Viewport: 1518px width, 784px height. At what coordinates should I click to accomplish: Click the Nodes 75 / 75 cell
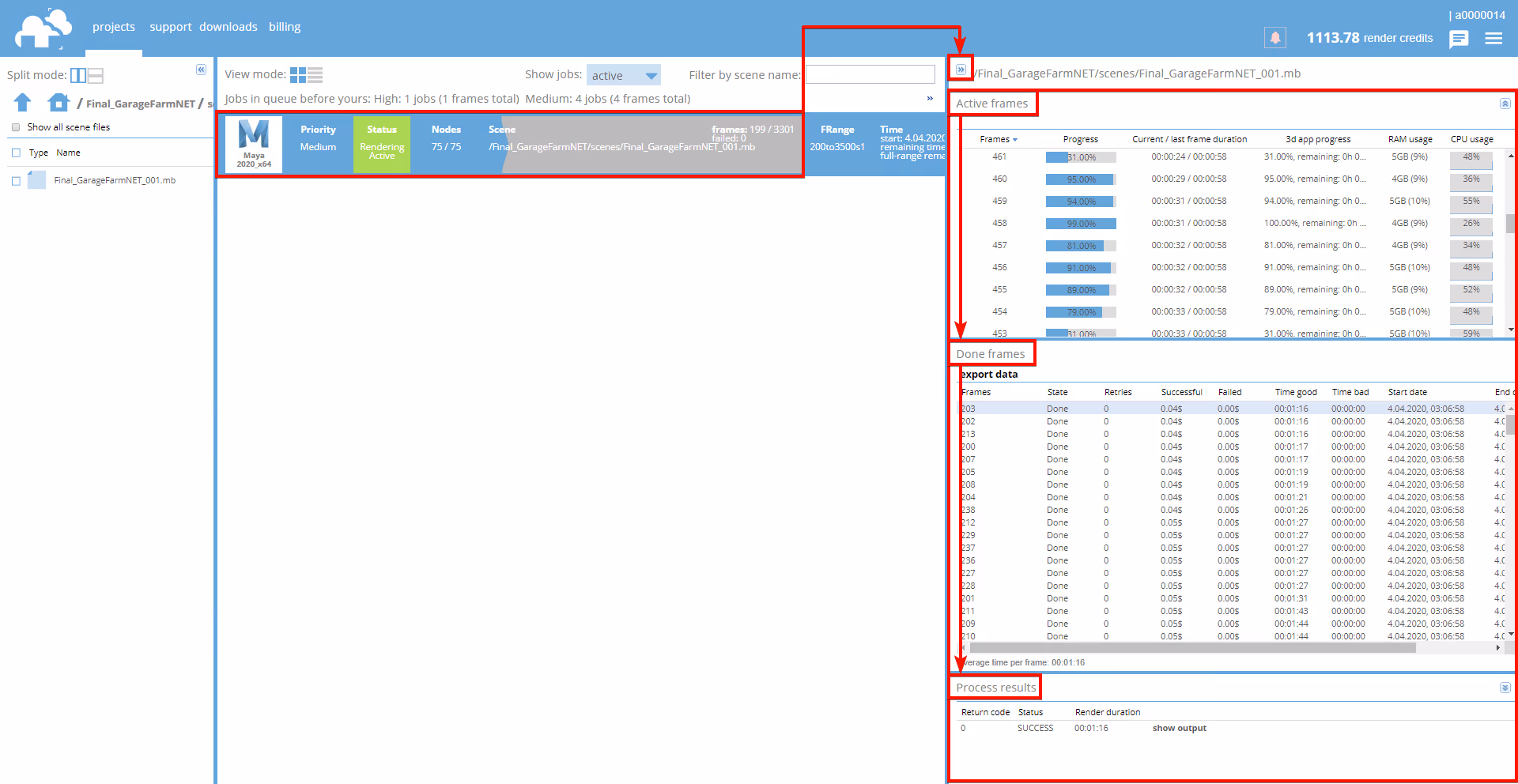446,138
